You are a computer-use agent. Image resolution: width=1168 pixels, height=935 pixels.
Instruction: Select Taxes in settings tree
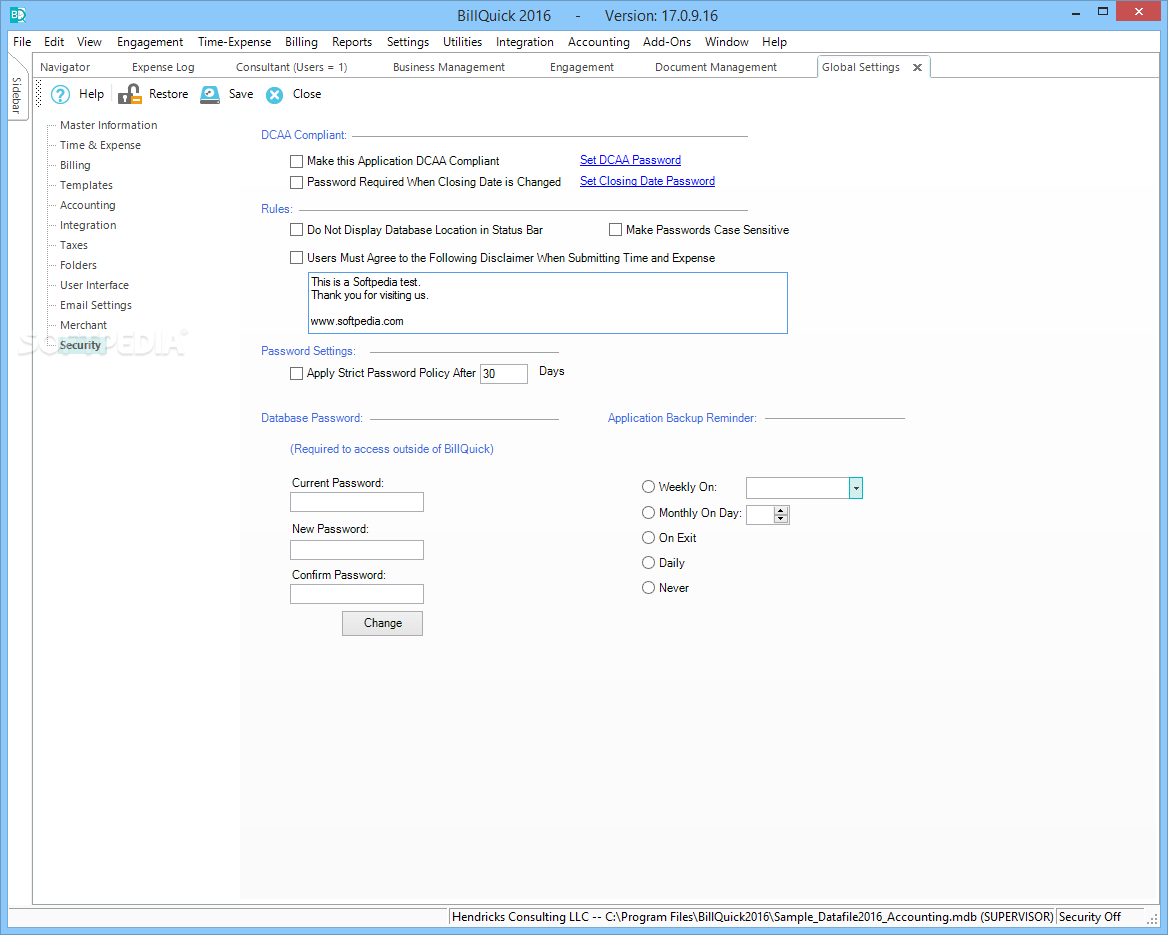74,246
